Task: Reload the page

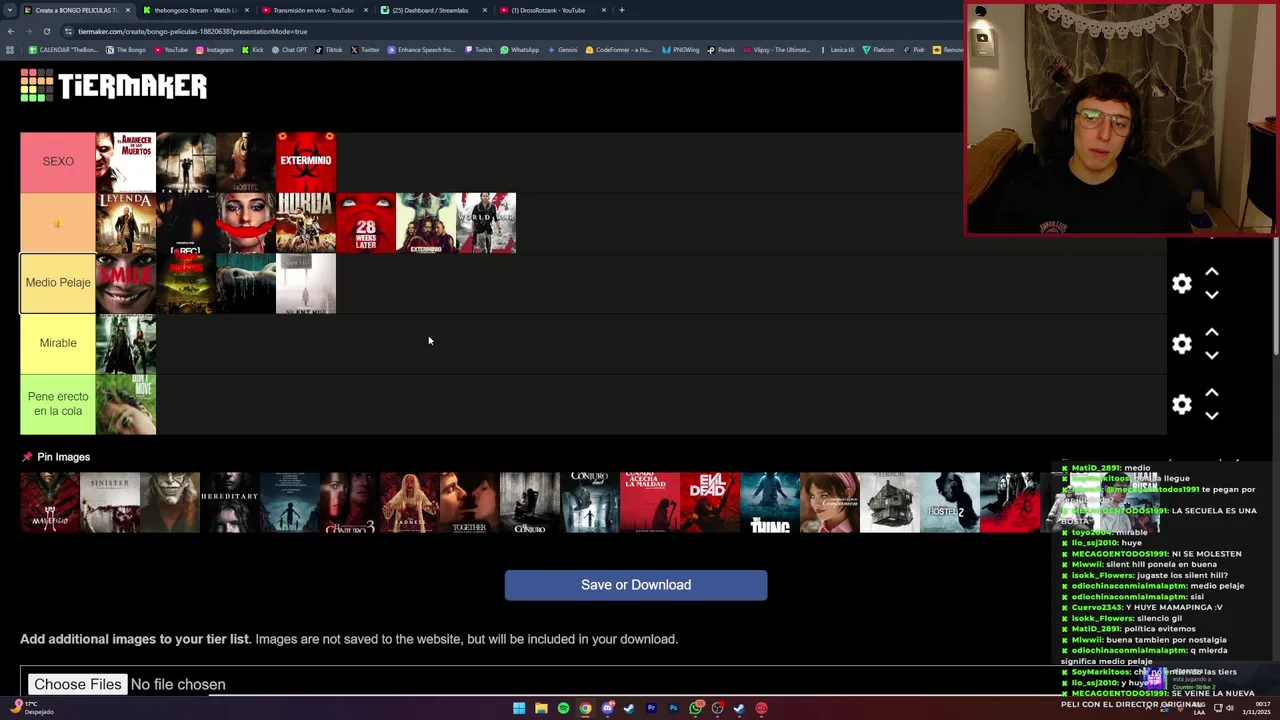Action: pos(46,31)
